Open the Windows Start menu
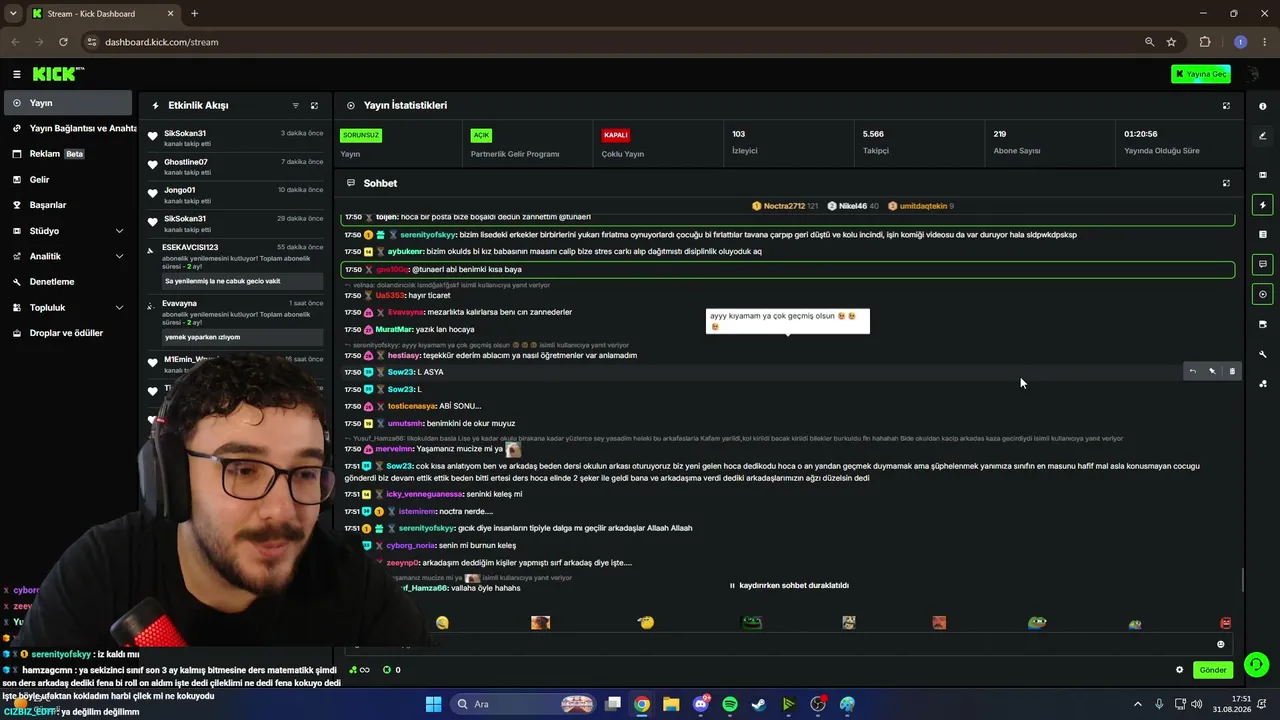This screenshot has height=720, width=1280. (x=433, y=704)
